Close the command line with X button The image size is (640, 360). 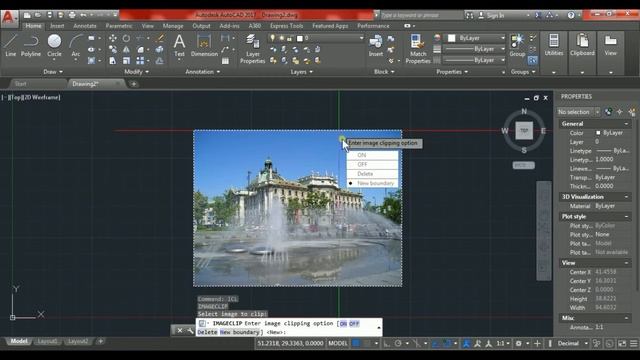(x=180, y=331)
